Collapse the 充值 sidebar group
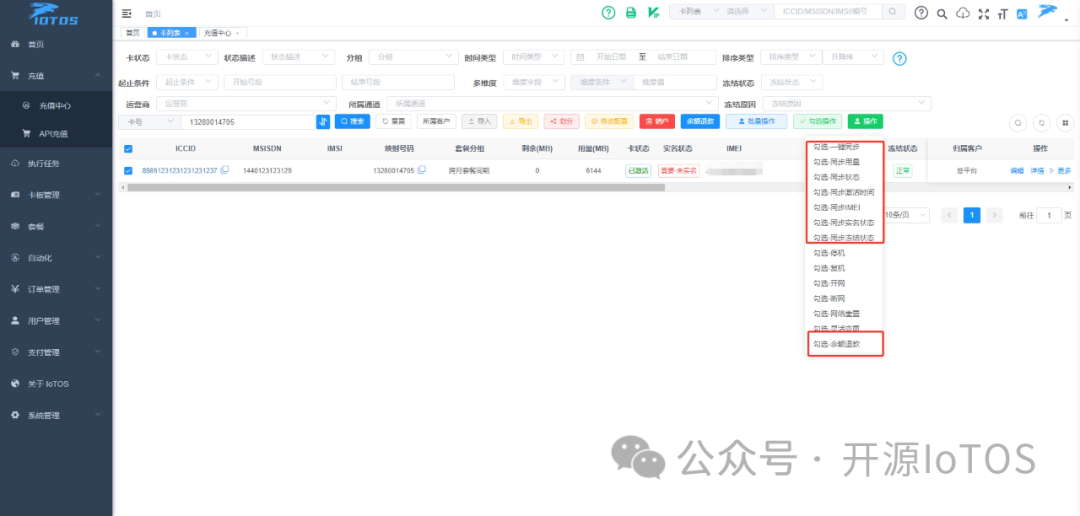This screenshot has width=1080, height=516. pyautogui.click(x=56, y=75)
